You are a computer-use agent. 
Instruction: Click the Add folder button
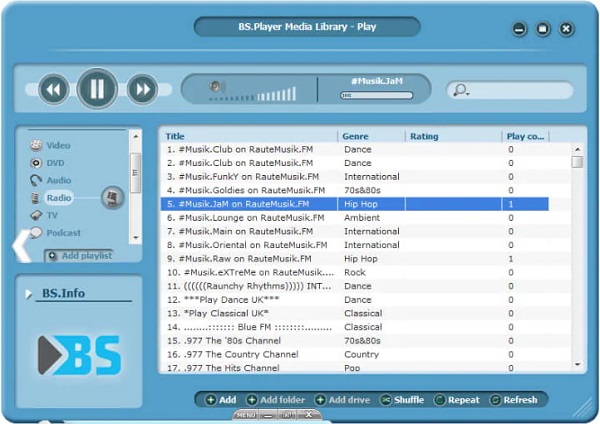pyautogui.click(x=276, y=400)
